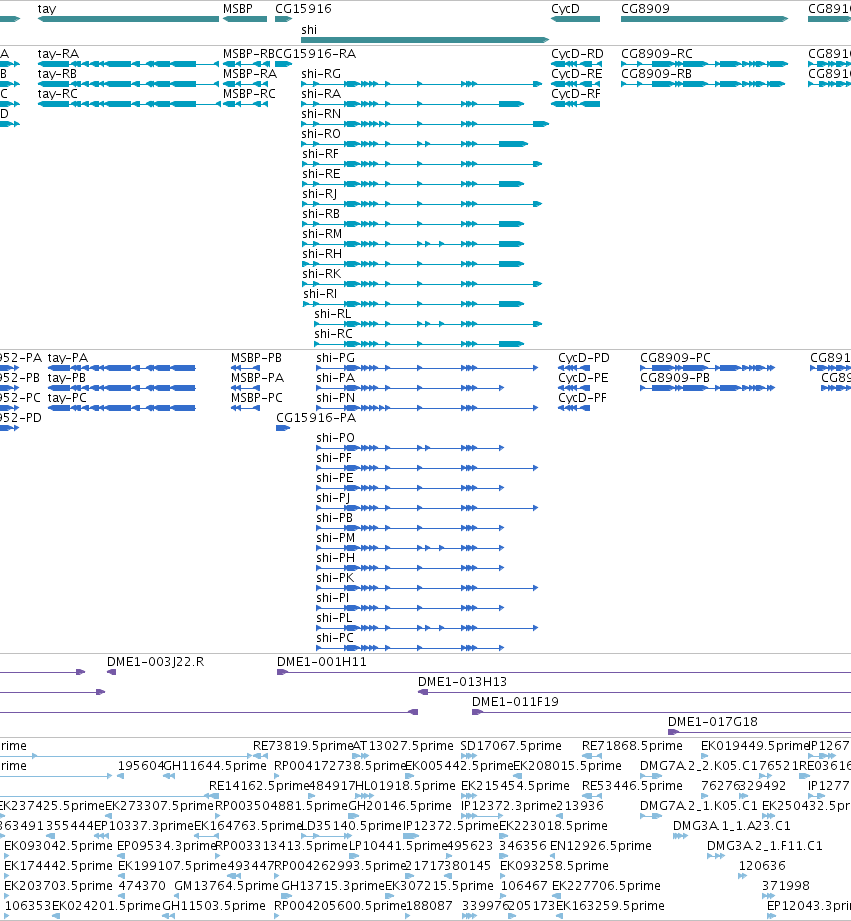851x921 pixels.
Task: Click the MSBP-PC protein label
Action: pos(257,398)
